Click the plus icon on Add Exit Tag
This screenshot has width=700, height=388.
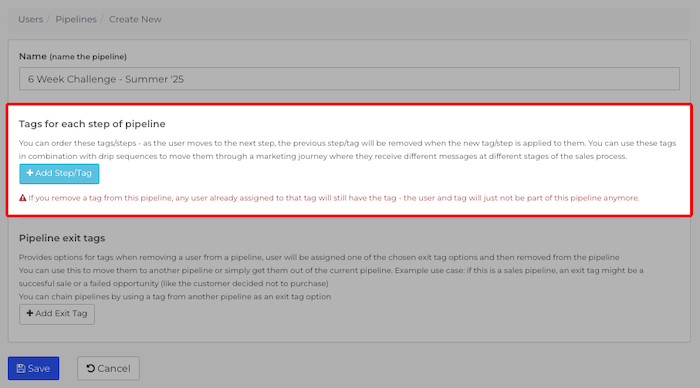[x=30, y=313]
